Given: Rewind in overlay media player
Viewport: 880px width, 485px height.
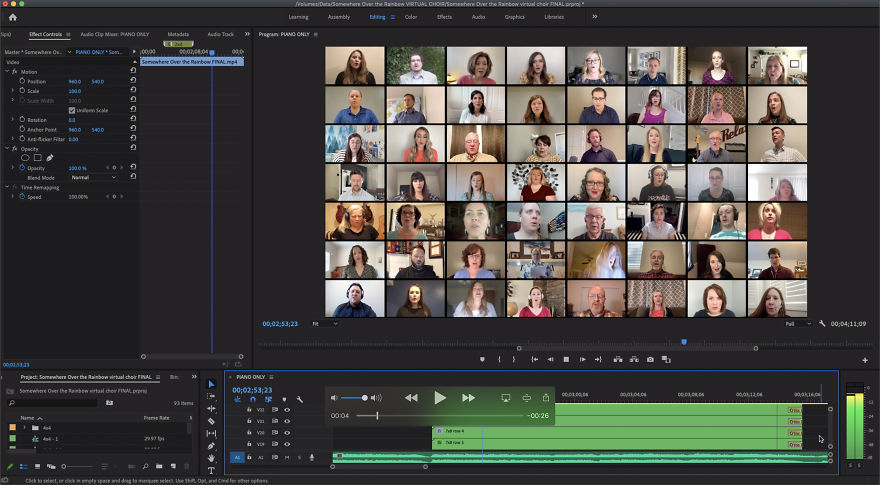Looking at the screenshot, I should coord(411,398).
